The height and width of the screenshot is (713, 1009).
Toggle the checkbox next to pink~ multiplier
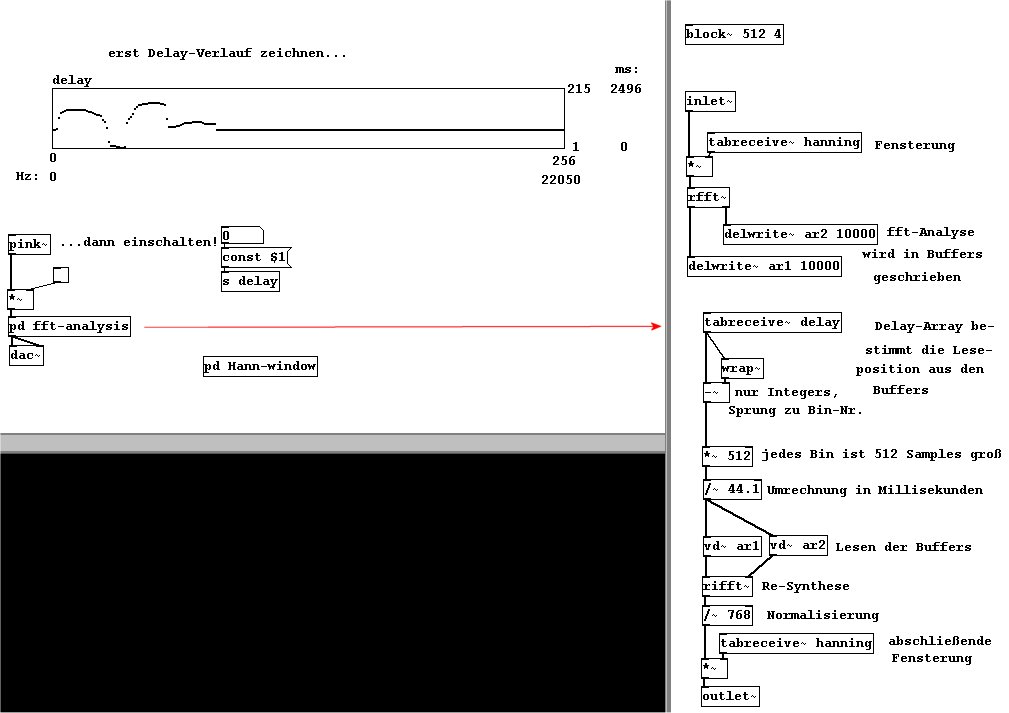point(61,275)
